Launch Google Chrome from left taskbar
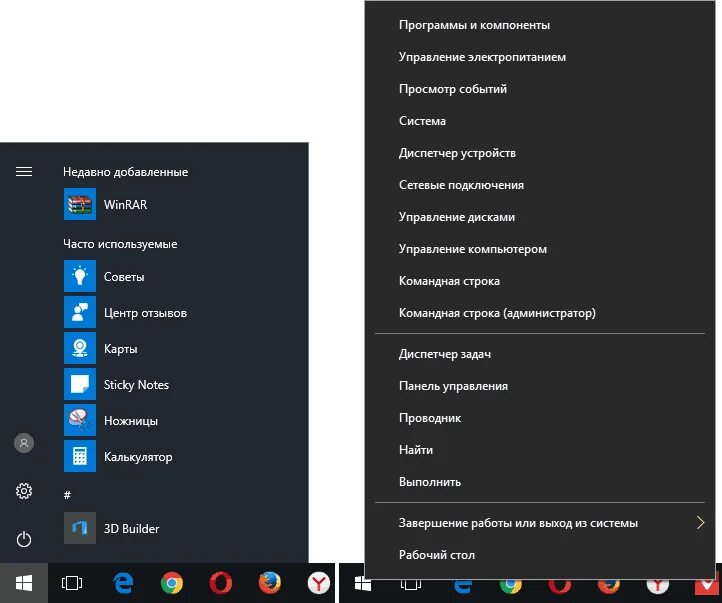Image resolution: width=722 pixels, height=603 pixels. click(x=172, y=583)
